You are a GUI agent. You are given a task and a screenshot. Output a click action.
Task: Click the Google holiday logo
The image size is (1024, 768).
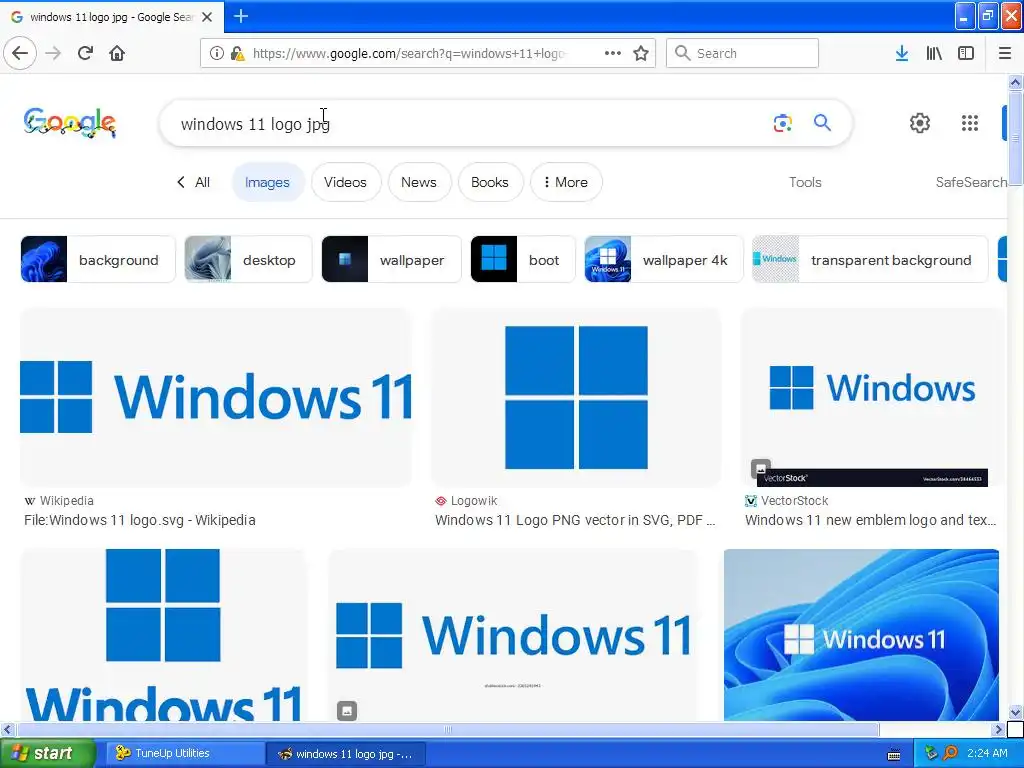tap(70, 123)
